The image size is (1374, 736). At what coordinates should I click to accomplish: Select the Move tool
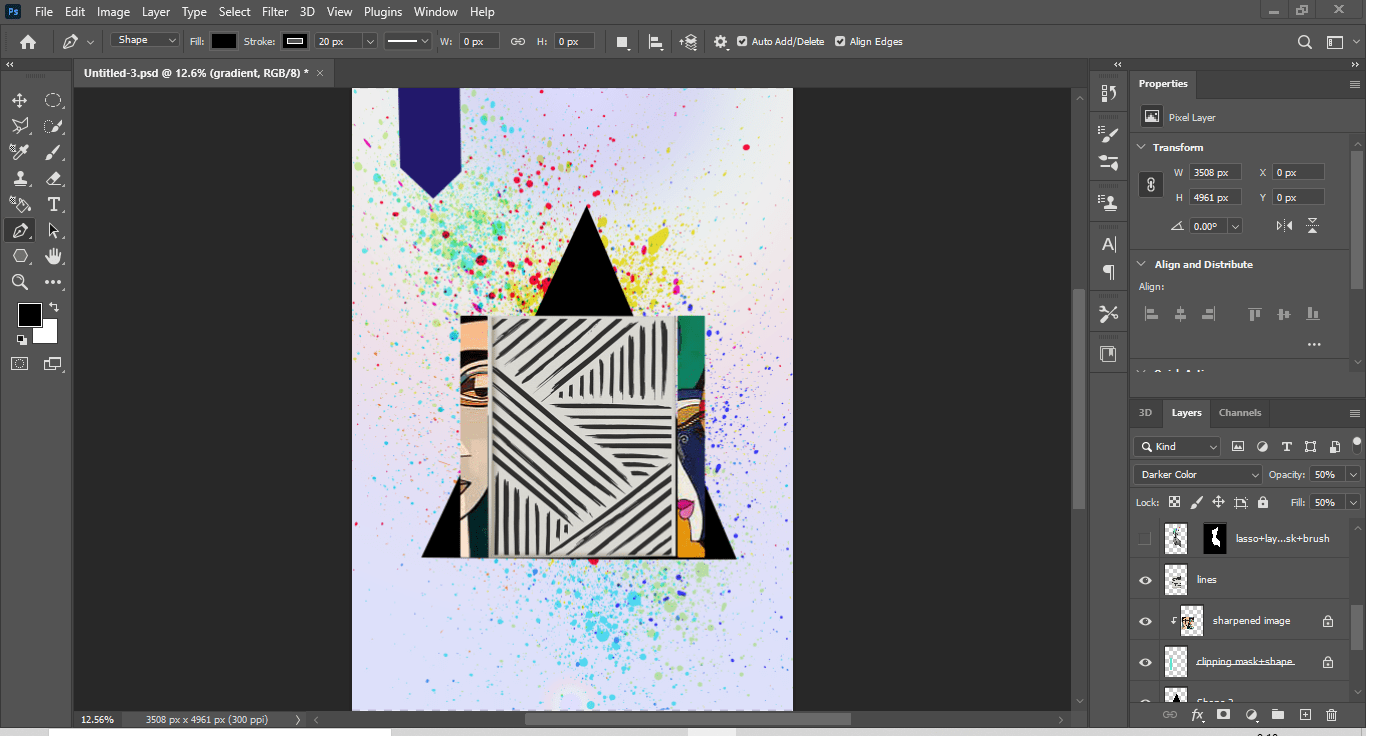(x=19, y=100)
